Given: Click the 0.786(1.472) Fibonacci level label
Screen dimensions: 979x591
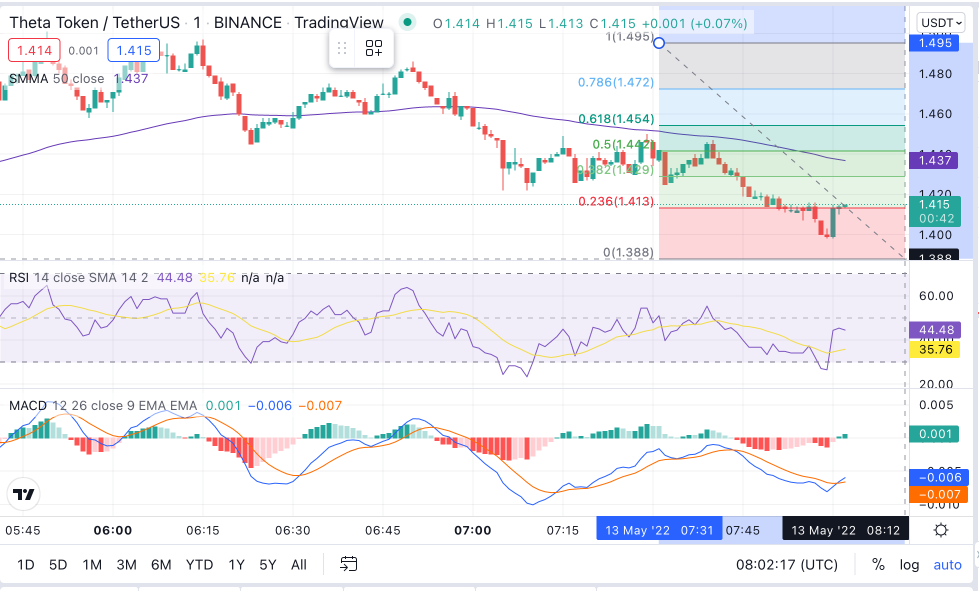Looking at the screenshot, I should click(616, 82).
